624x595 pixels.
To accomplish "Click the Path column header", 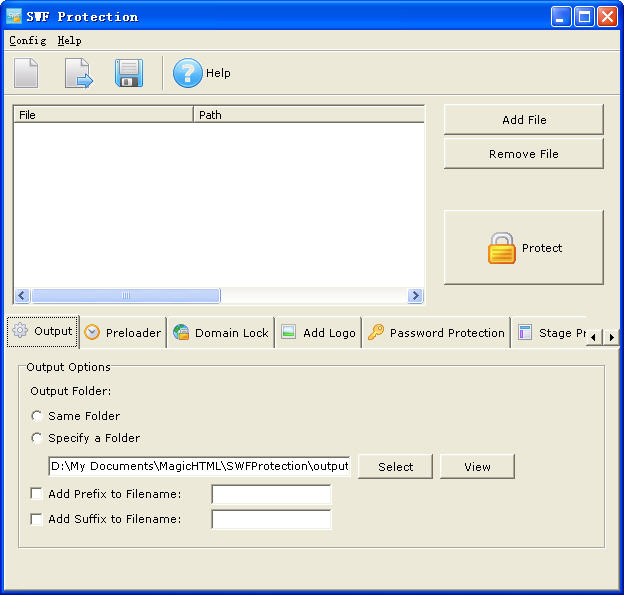I will pyautogui.click(x=309, y=115).
